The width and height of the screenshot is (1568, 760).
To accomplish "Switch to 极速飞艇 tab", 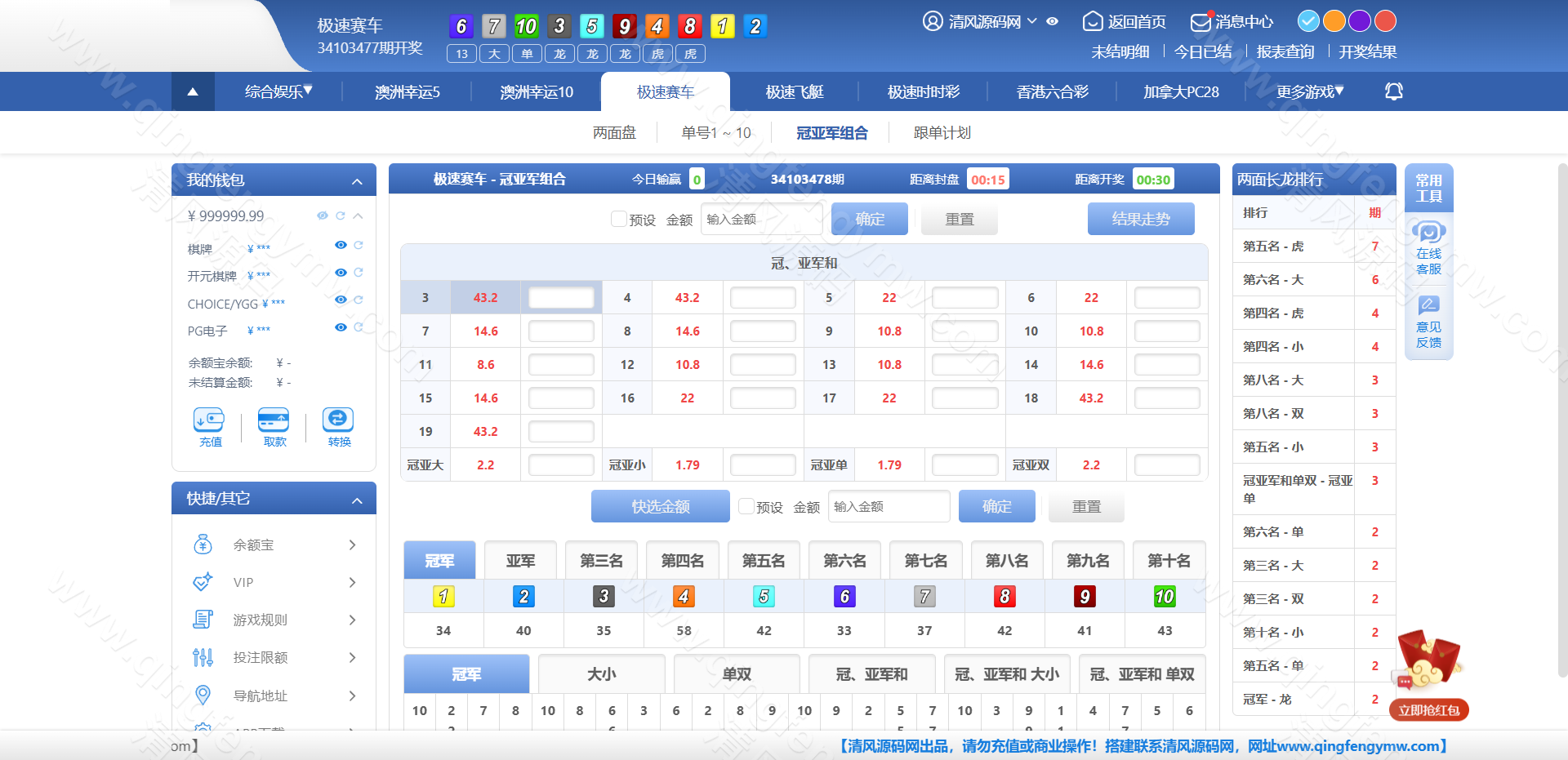I will tap(795, 91).
